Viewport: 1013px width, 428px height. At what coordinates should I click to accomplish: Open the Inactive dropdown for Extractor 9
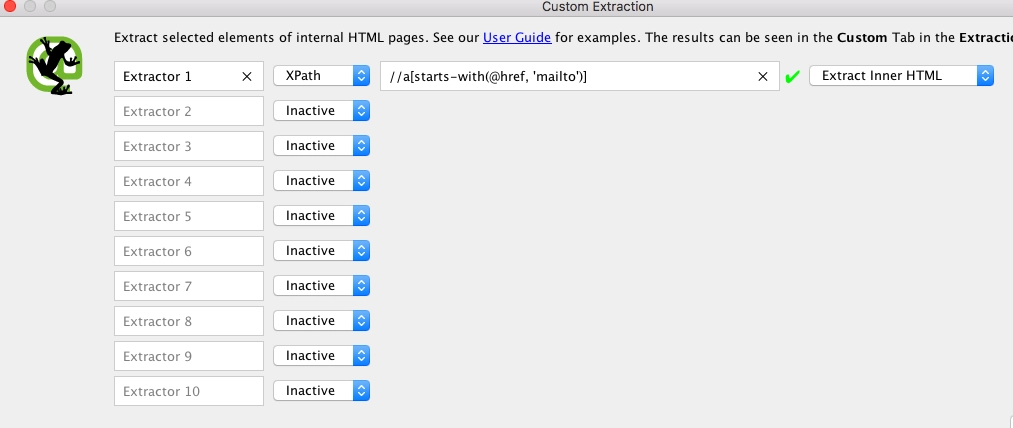(321, 355)
